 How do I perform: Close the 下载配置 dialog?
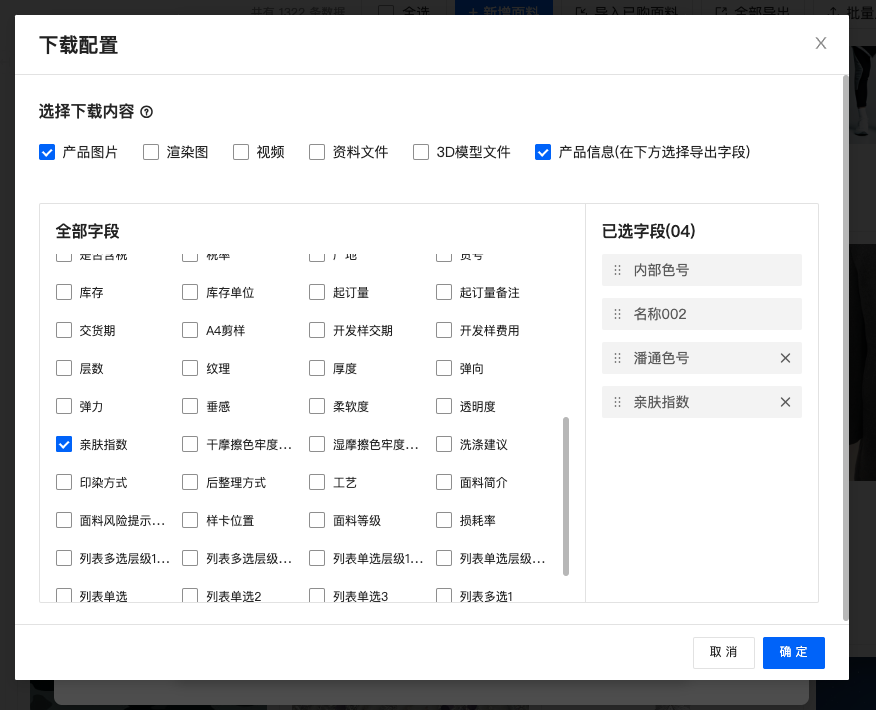tap(821, 43)
